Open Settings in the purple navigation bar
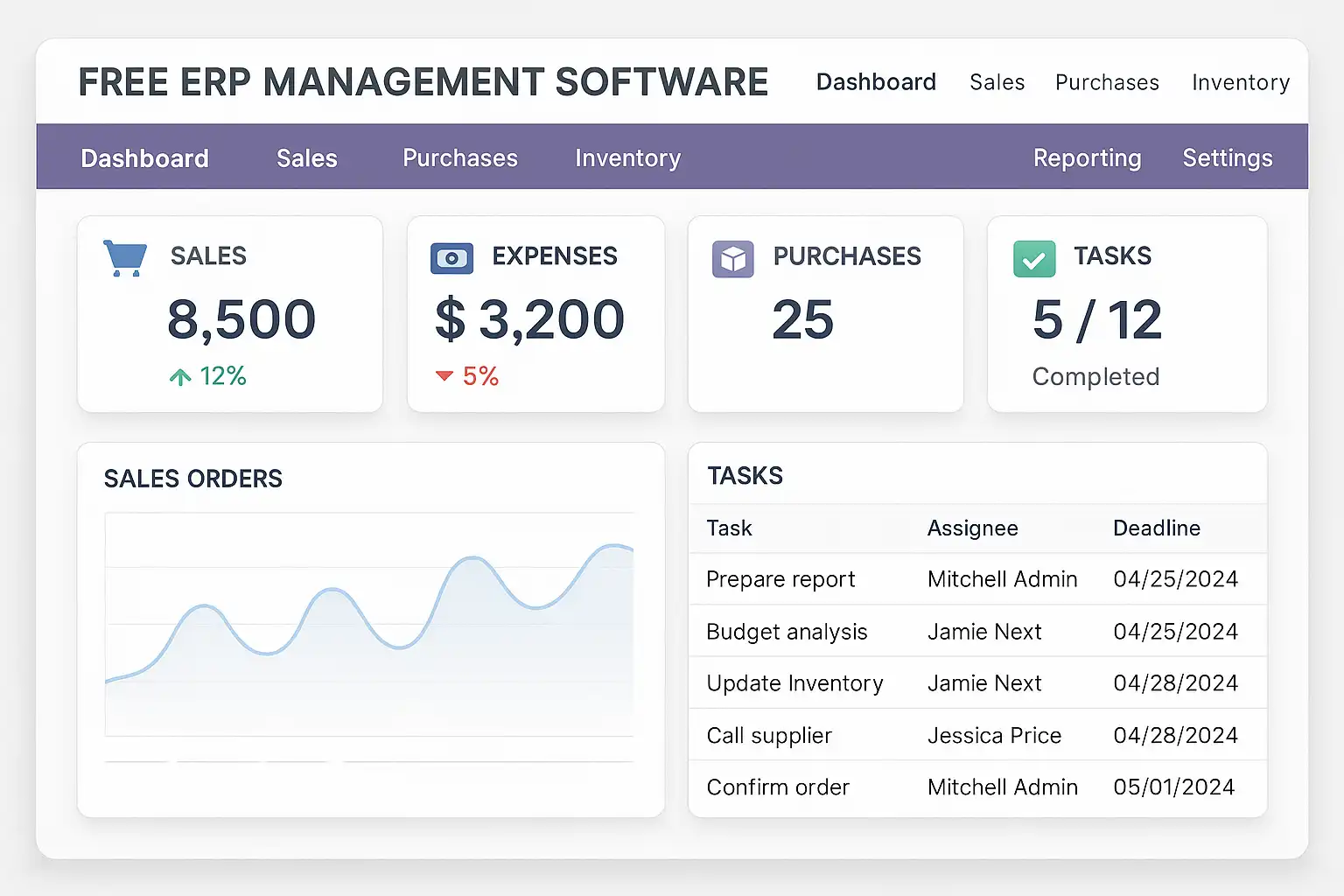 click(x=1227, y=158)
